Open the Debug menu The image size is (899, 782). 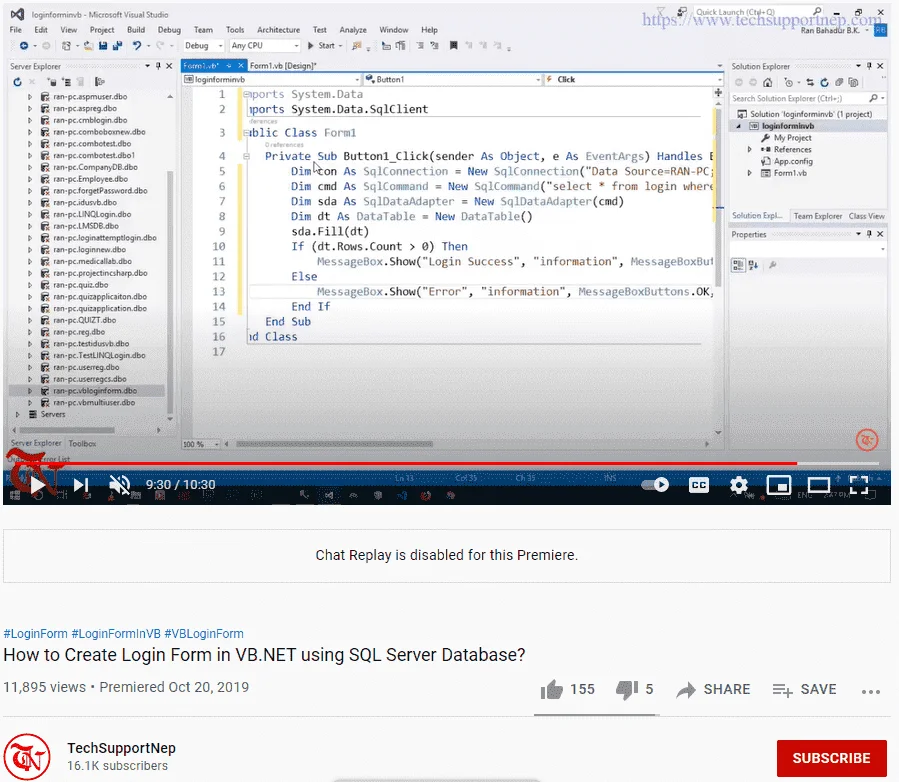[x=169, y=30]
